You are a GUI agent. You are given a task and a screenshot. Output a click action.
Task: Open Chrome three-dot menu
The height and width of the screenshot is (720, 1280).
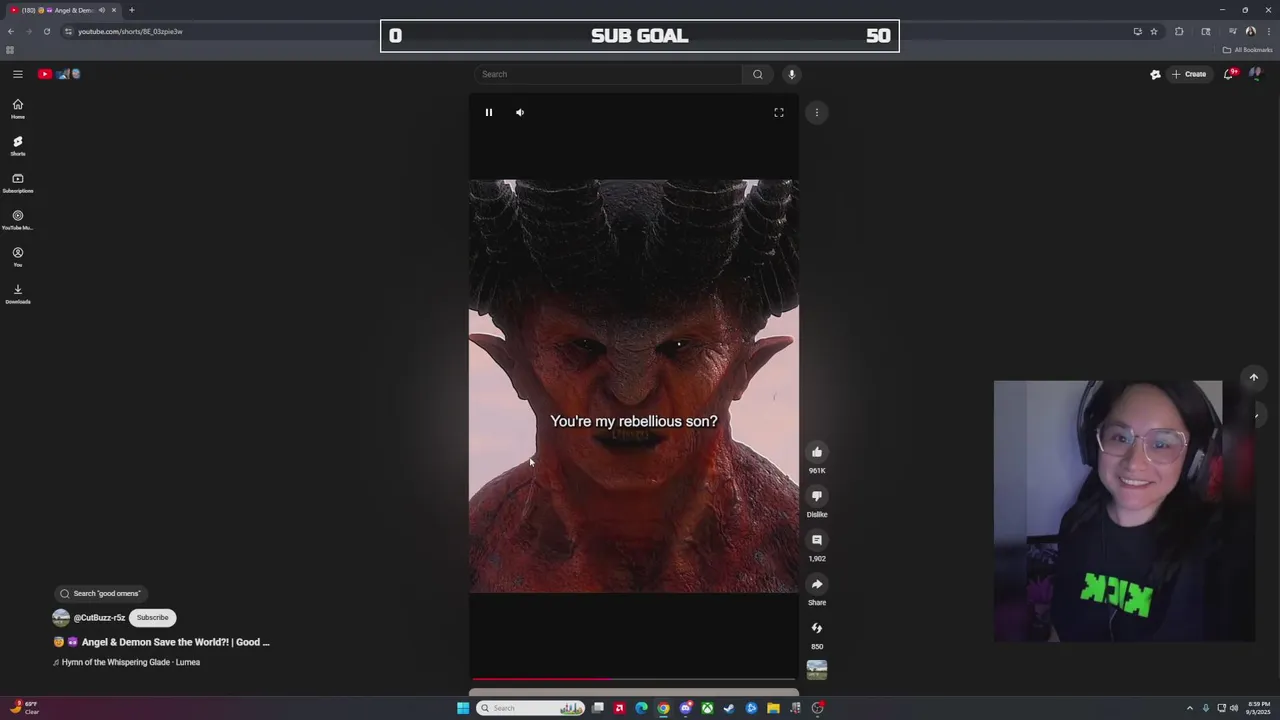coord(1268,31)
